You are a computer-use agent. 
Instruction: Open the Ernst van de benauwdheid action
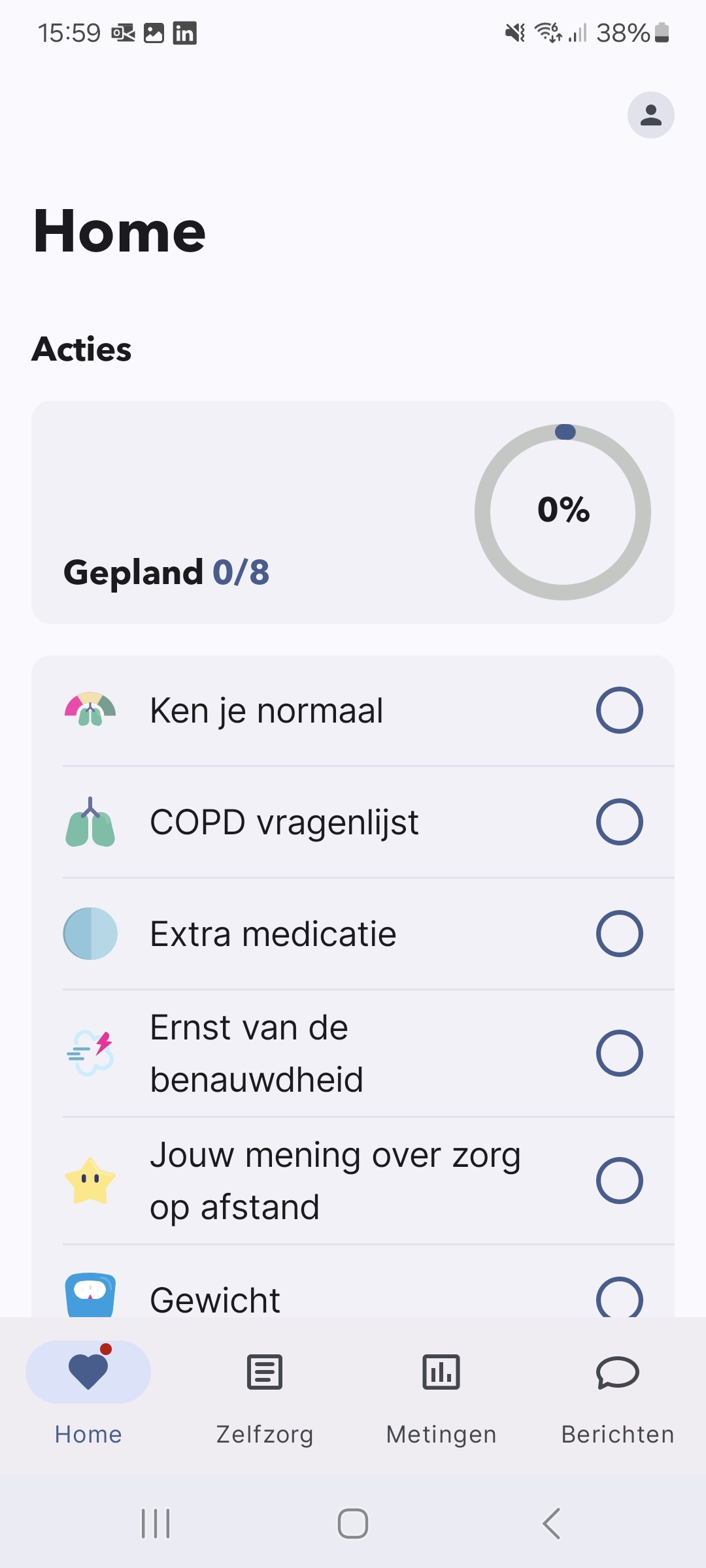tap(256, 1053)
